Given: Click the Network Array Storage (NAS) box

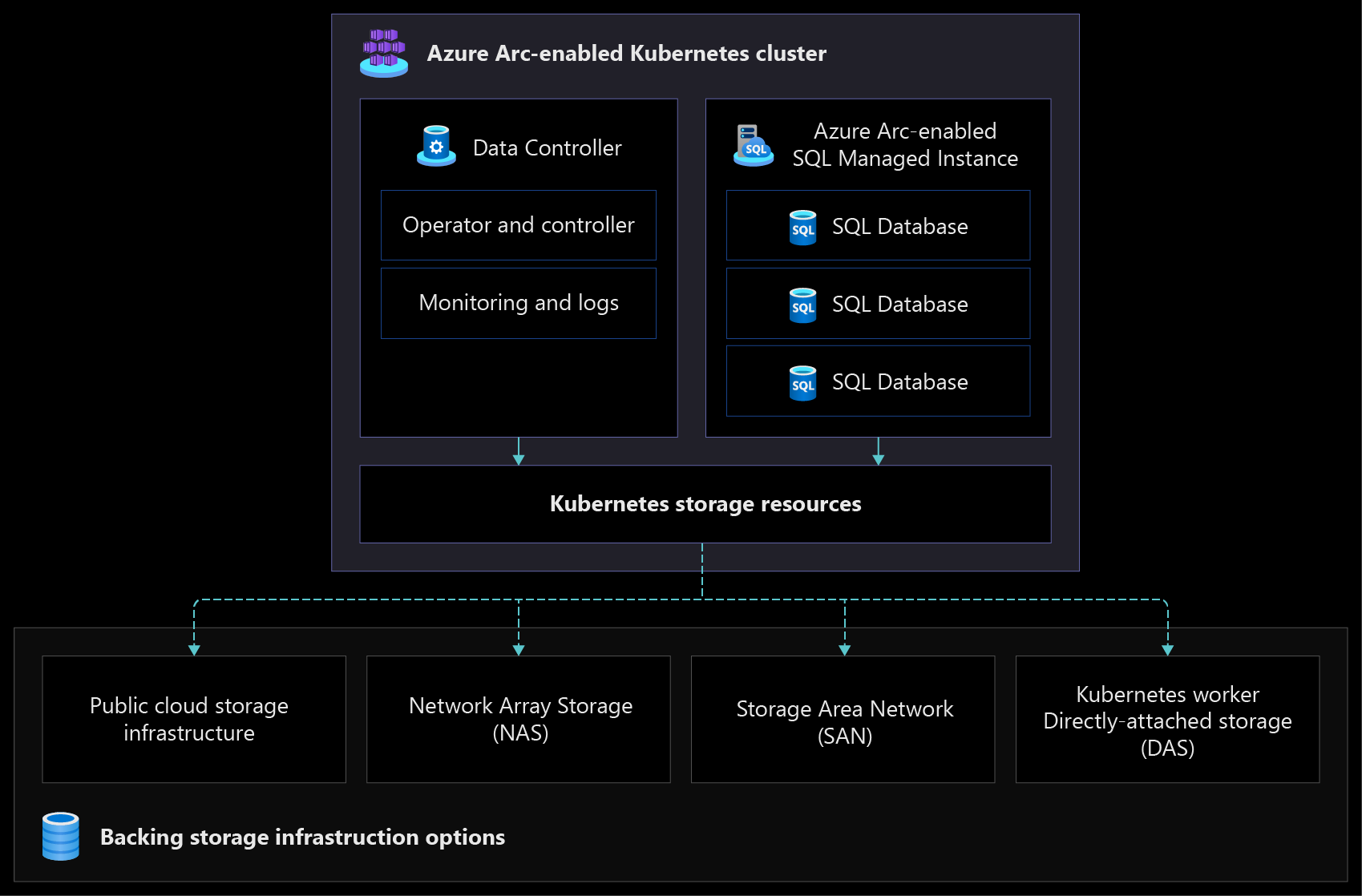Looking at the screenshot, I should [x=519, y=720].
